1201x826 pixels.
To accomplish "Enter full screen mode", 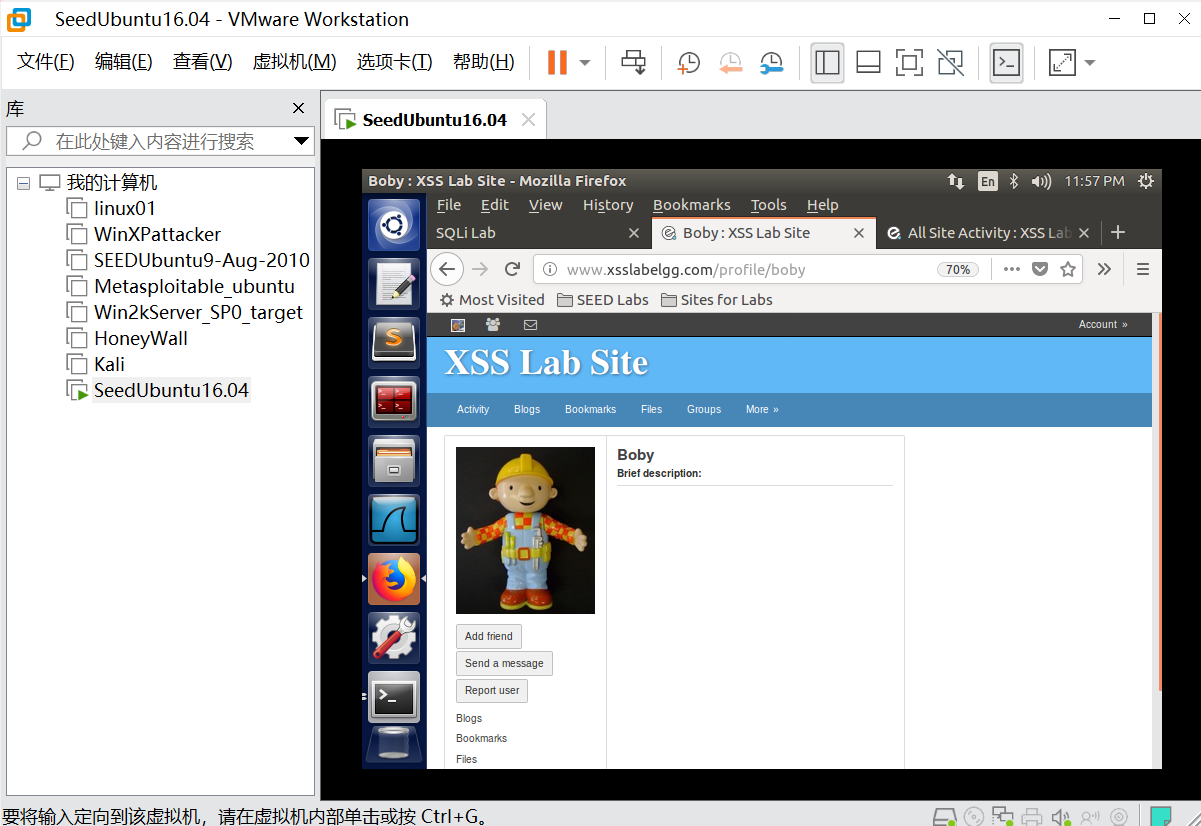I will pos(909,62).
